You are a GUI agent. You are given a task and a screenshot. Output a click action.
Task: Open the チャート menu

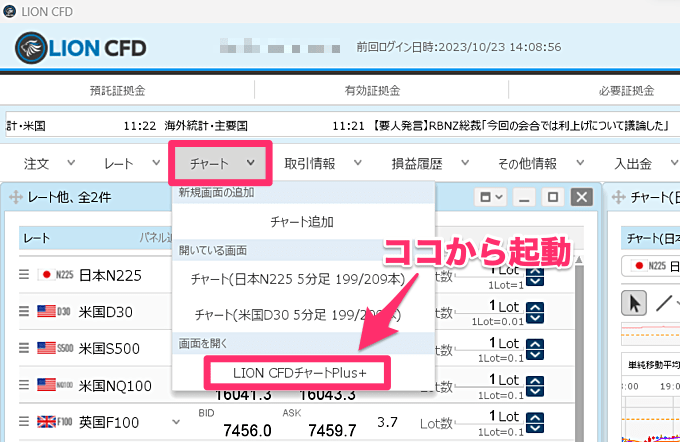221,163
